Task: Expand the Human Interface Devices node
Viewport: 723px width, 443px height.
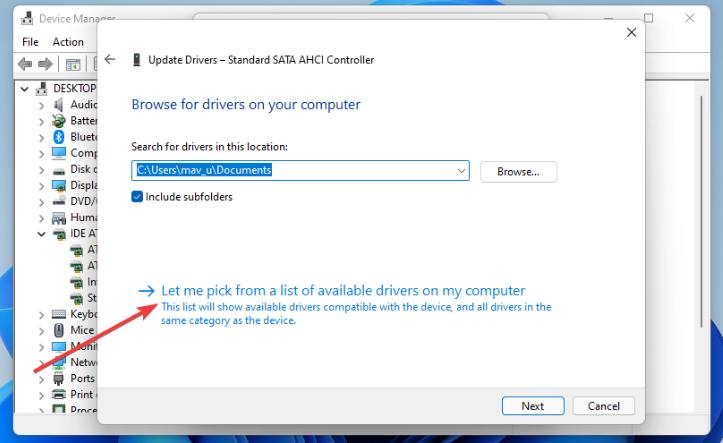Action: pyautogui.click(x=42, y=217)
